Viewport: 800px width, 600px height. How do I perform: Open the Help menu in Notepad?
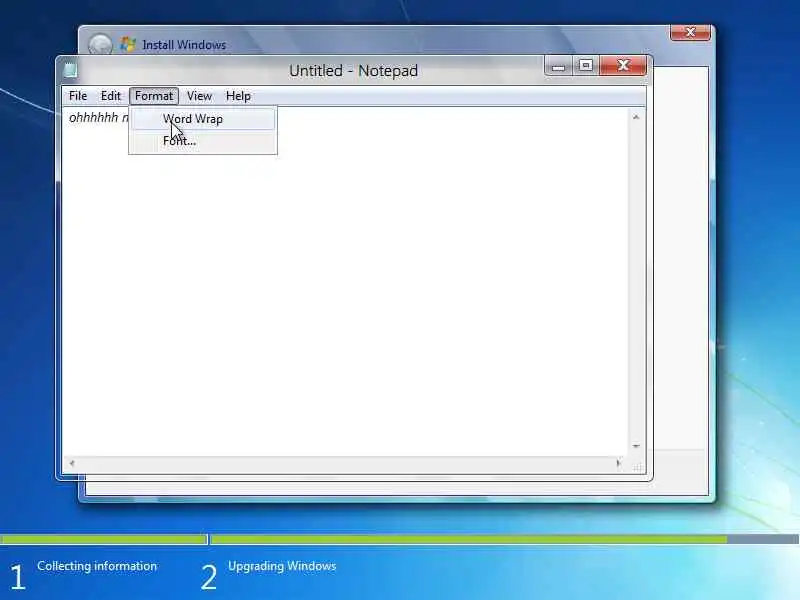click(x=238, y=96)
